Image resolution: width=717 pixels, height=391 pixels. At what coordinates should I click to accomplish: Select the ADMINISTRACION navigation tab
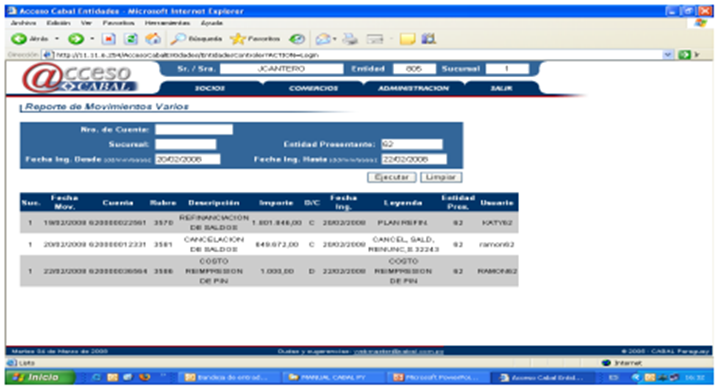[x=413, y=88]
